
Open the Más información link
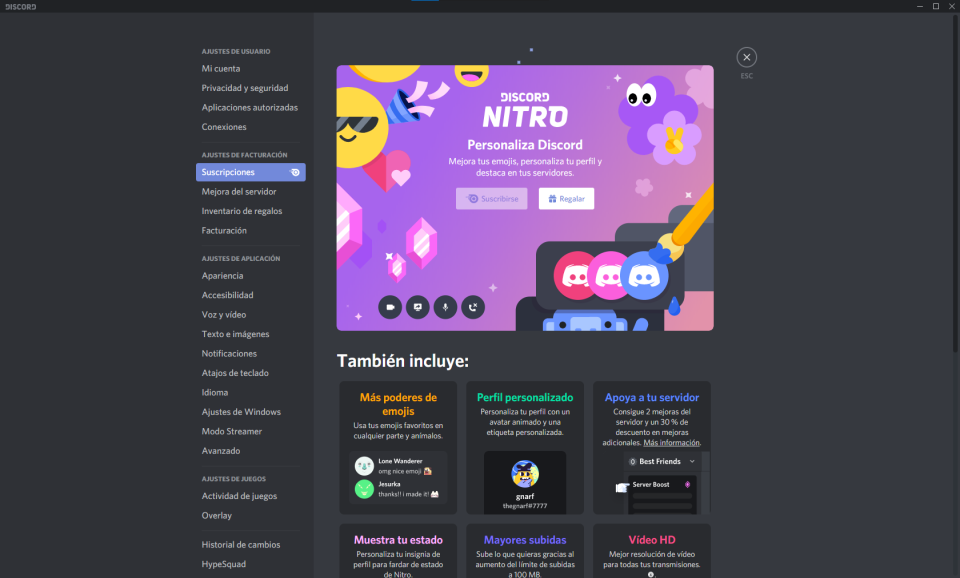[x=671, y=442]
